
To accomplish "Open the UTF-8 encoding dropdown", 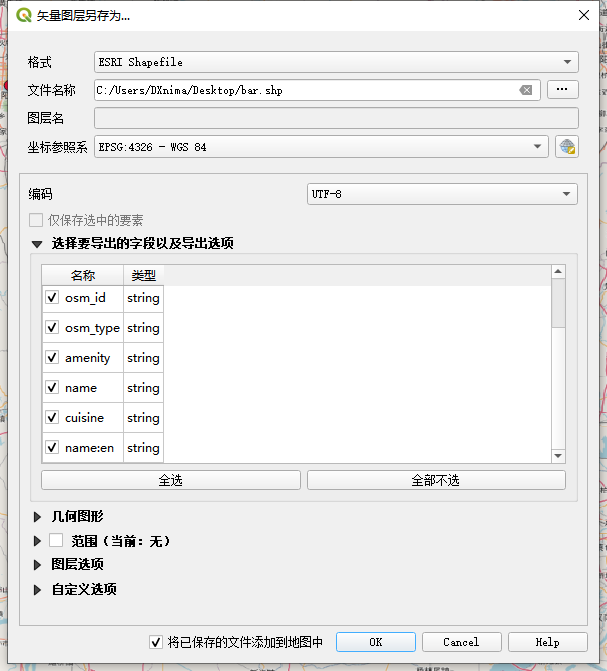I will [x=442, y=194].
